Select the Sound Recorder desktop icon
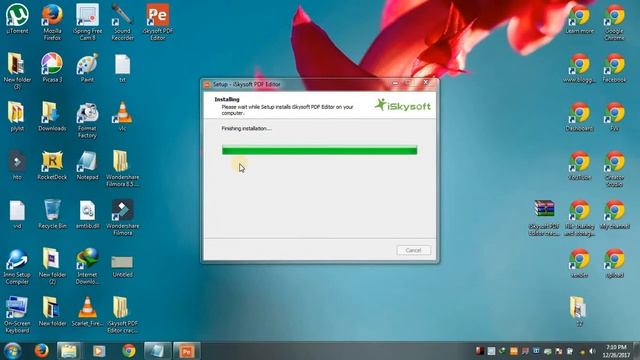 (x=122, y=22)
